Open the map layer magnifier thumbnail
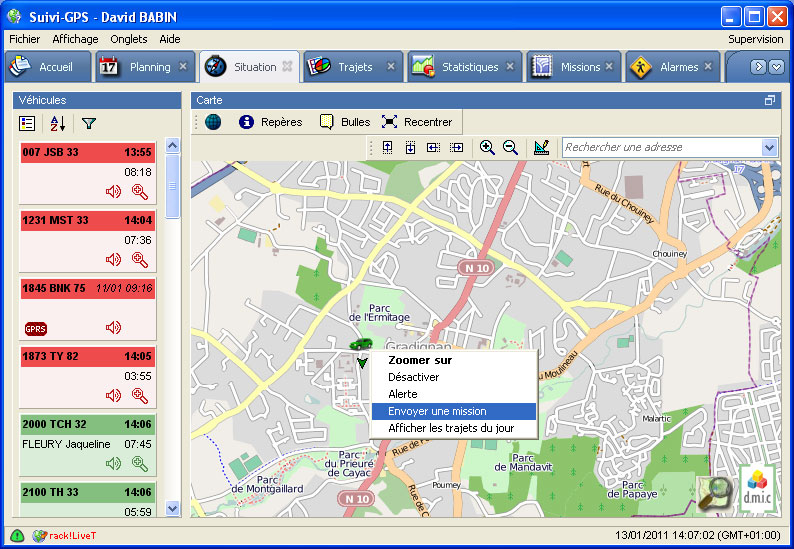794x549 pixels. coord(716,493)
